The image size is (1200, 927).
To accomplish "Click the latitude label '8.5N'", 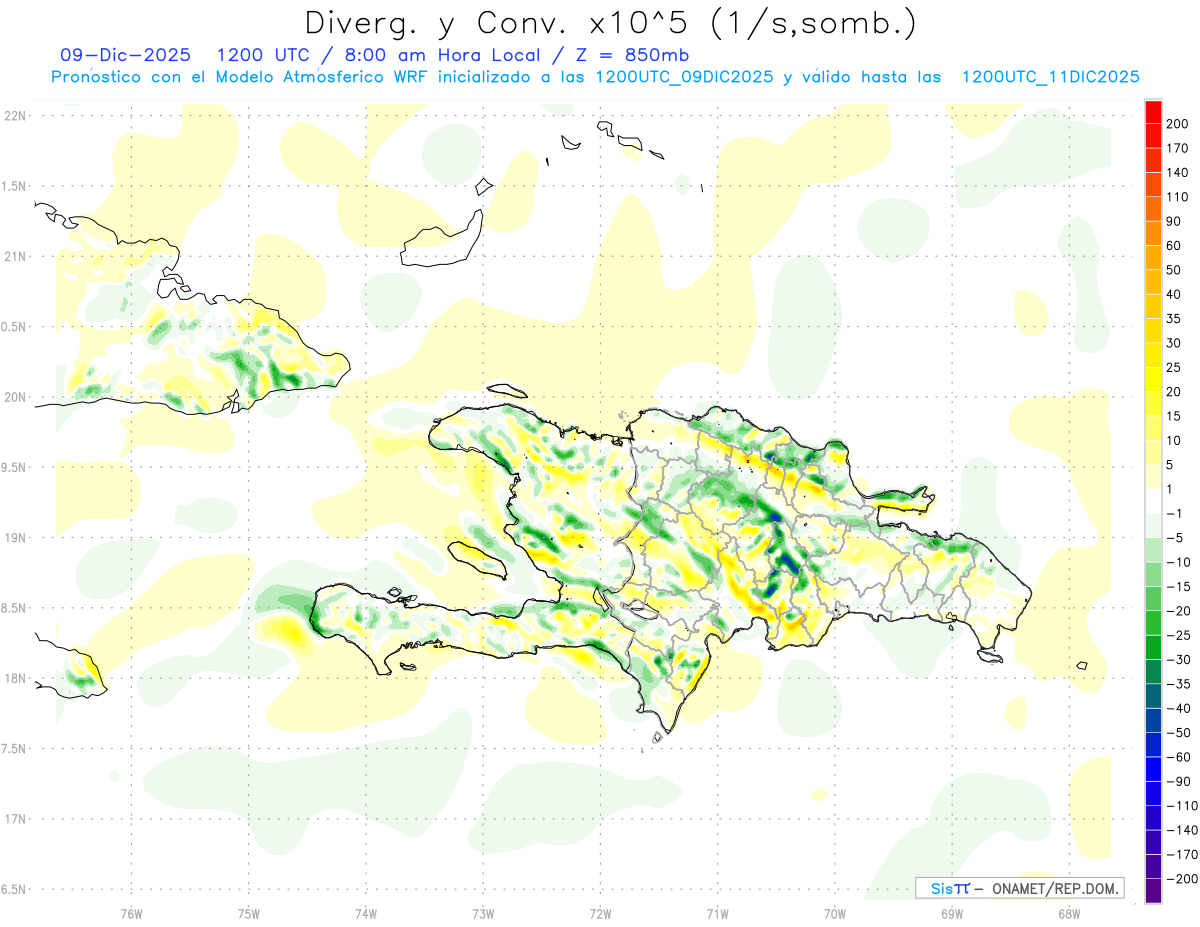I will [x=14, y=608].
